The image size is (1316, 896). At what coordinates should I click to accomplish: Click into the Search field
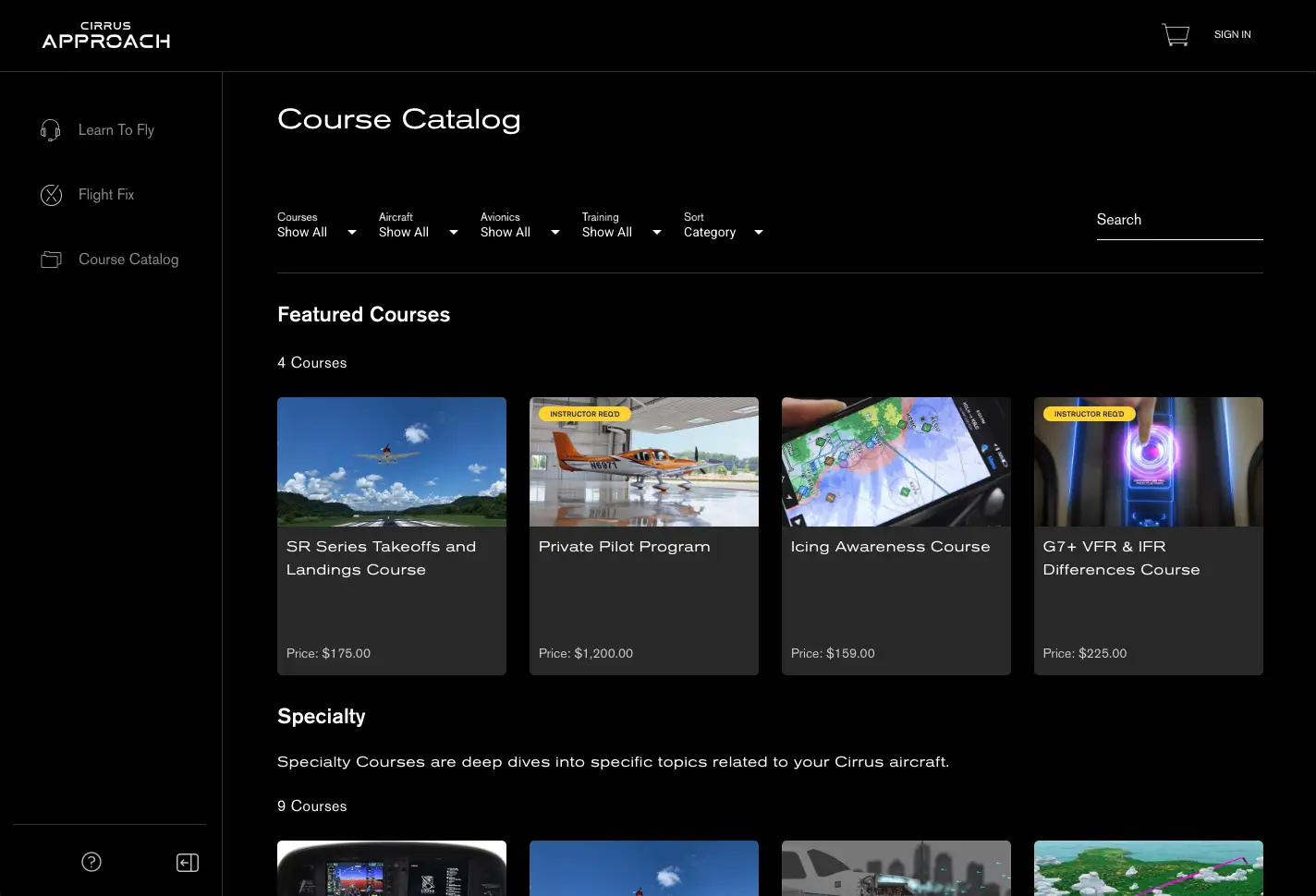(1179, 220)
